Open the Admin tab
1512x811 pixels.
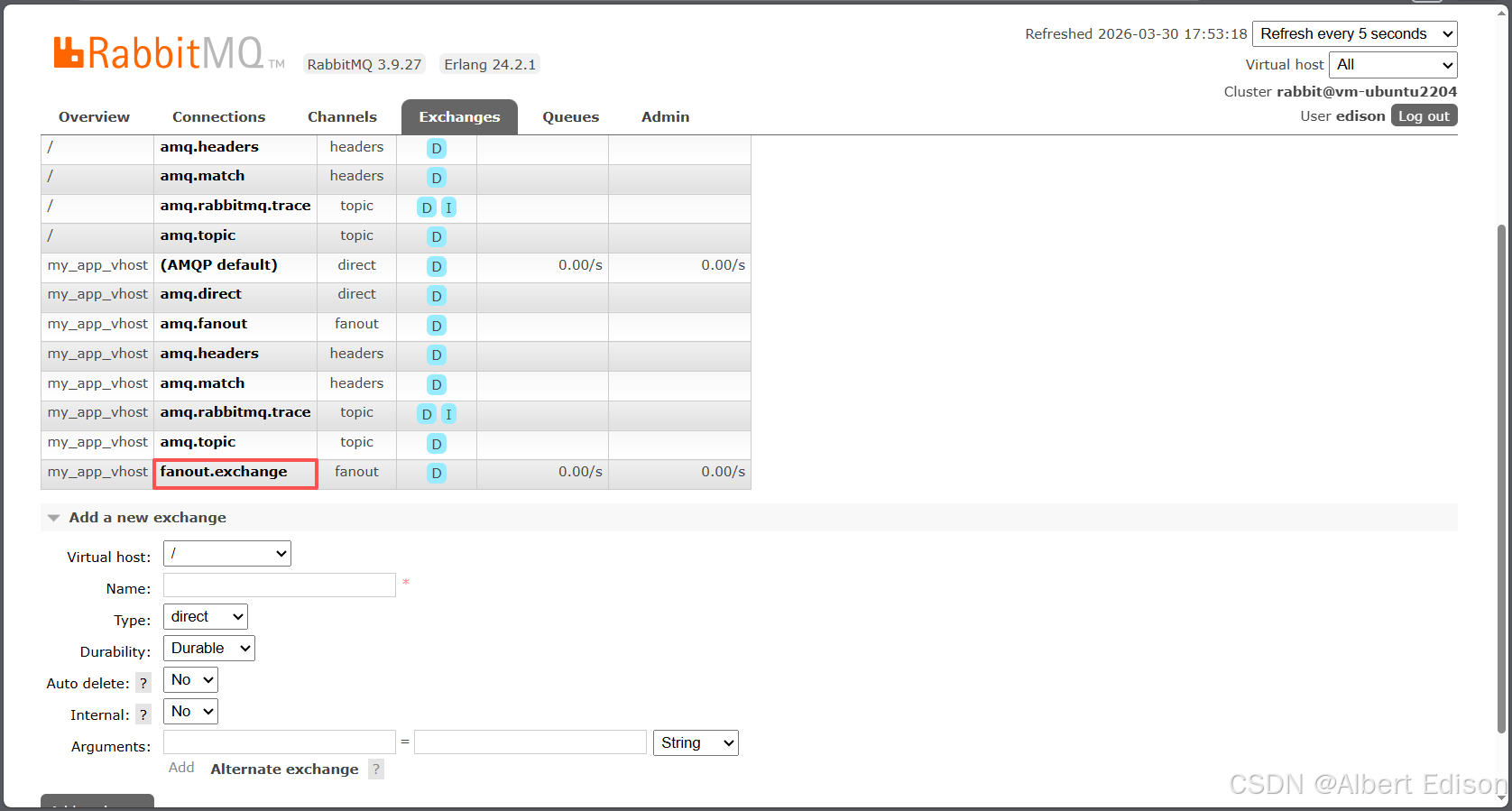pyautogui.click(x=666, y=117)
